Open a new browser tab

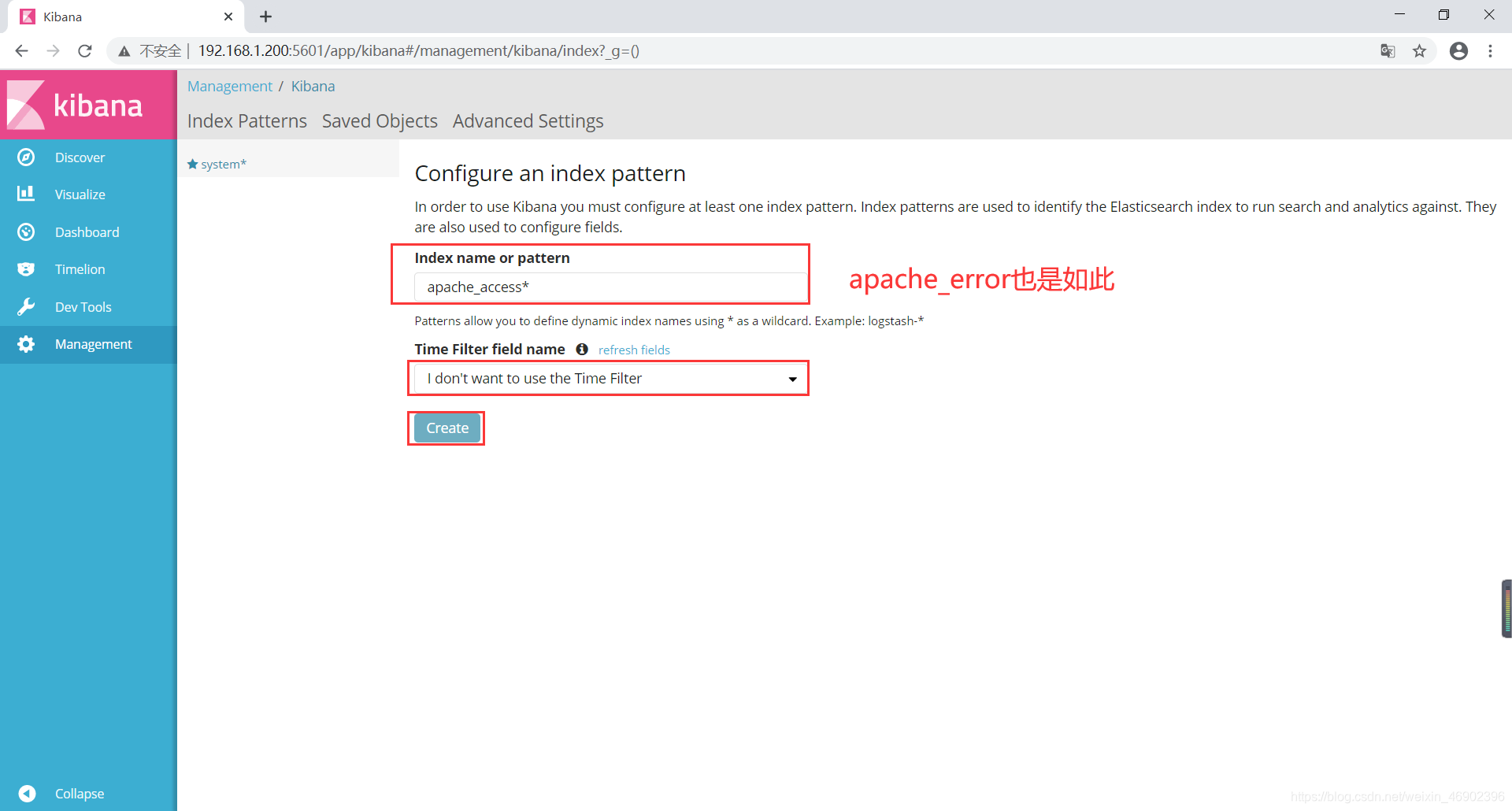[x=265, y=17]
